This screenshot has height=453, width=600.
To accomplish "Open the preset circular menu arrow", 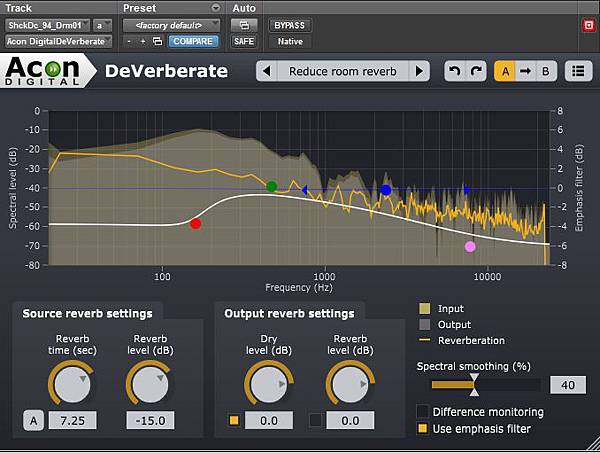I will coord(216,8).
